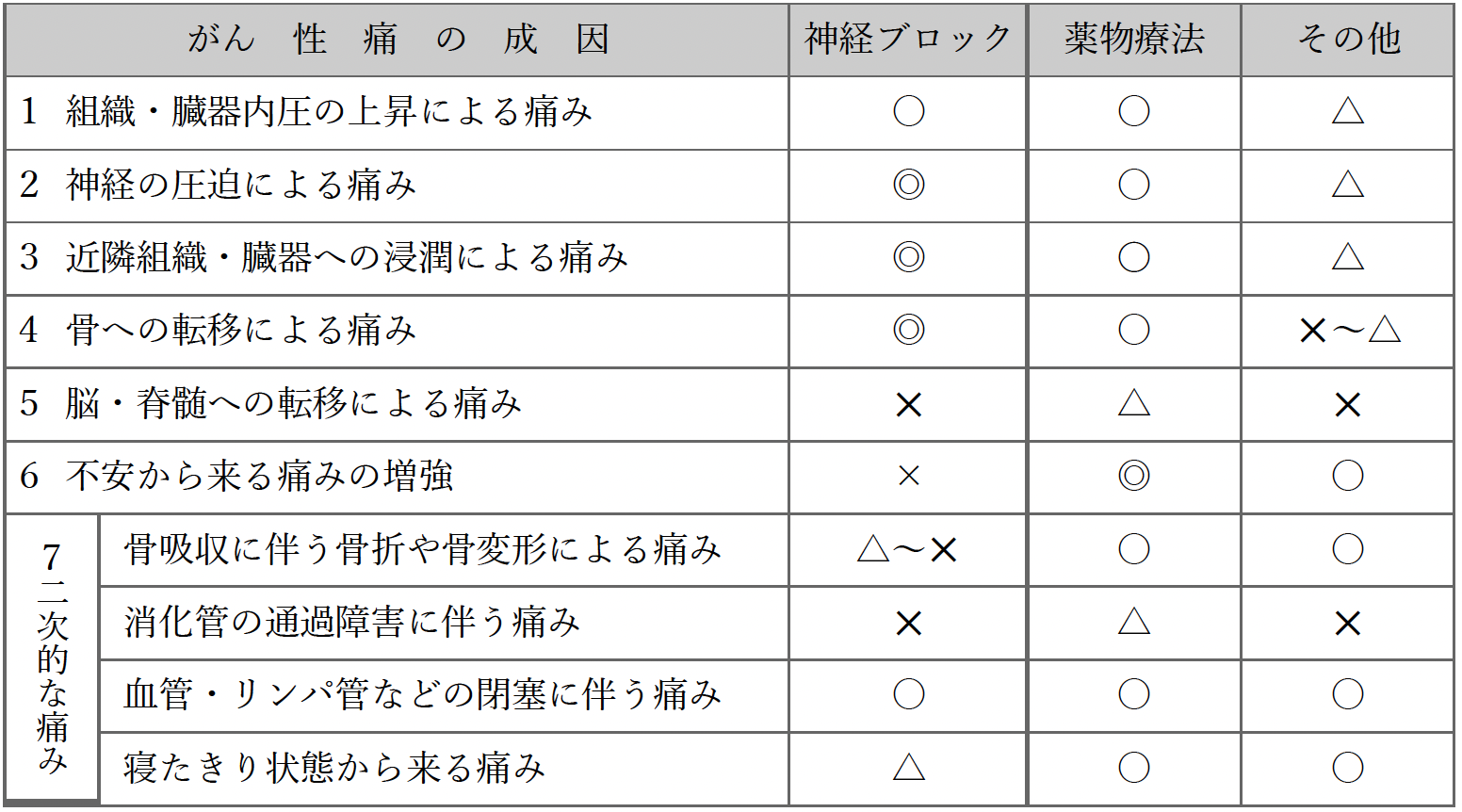1462x812 pixels.
Task: Click the 神経ブロック column header
Action: [x=907, y=40]
